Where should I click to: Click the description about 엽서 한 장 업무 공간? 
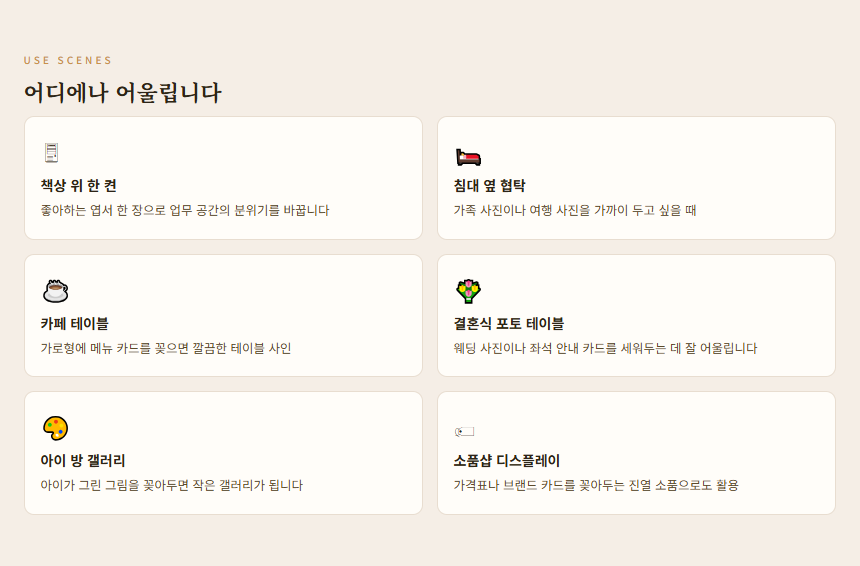point(185,211)
